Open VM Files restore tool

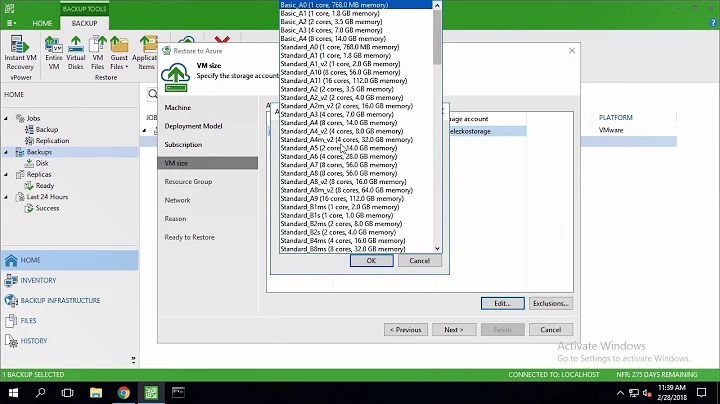click(x=97, y=53)
